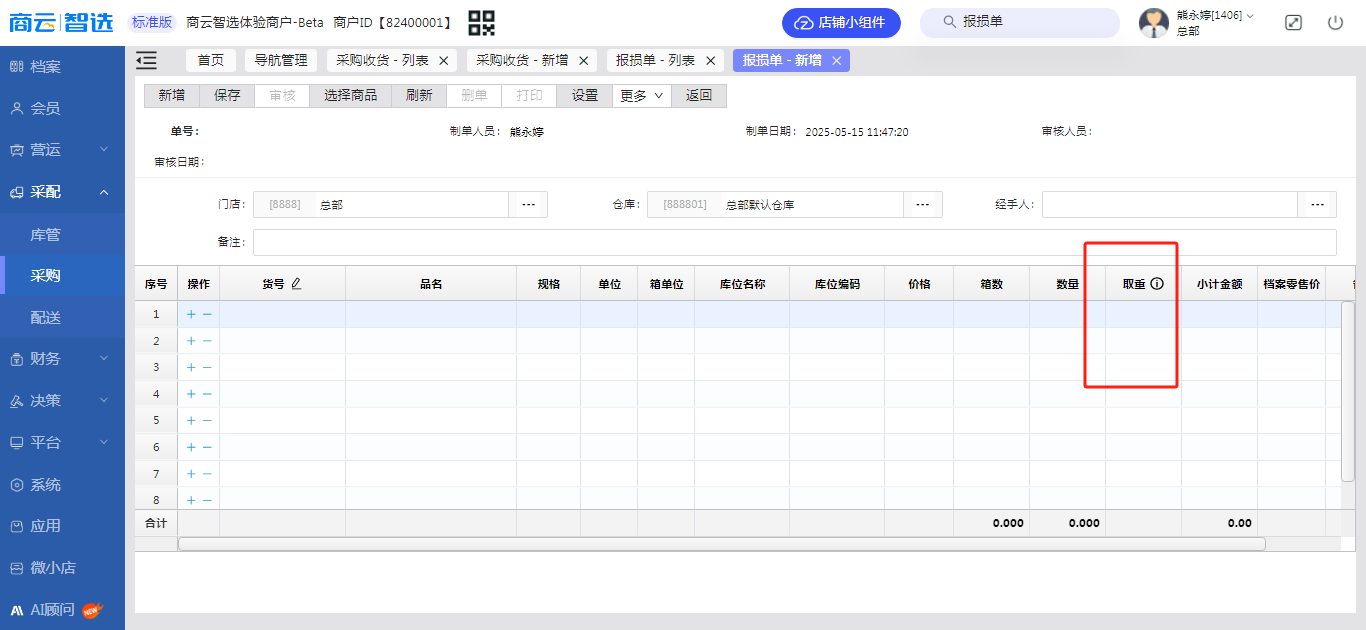Remove row 1 with the minus icon
1366x630 pixels.
click(207, 314)
